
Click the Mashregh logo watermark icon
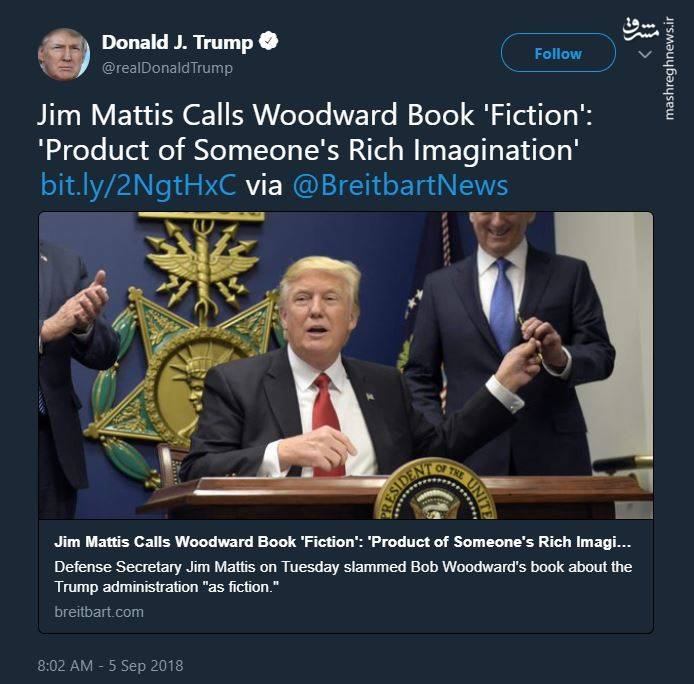point(640,30)
